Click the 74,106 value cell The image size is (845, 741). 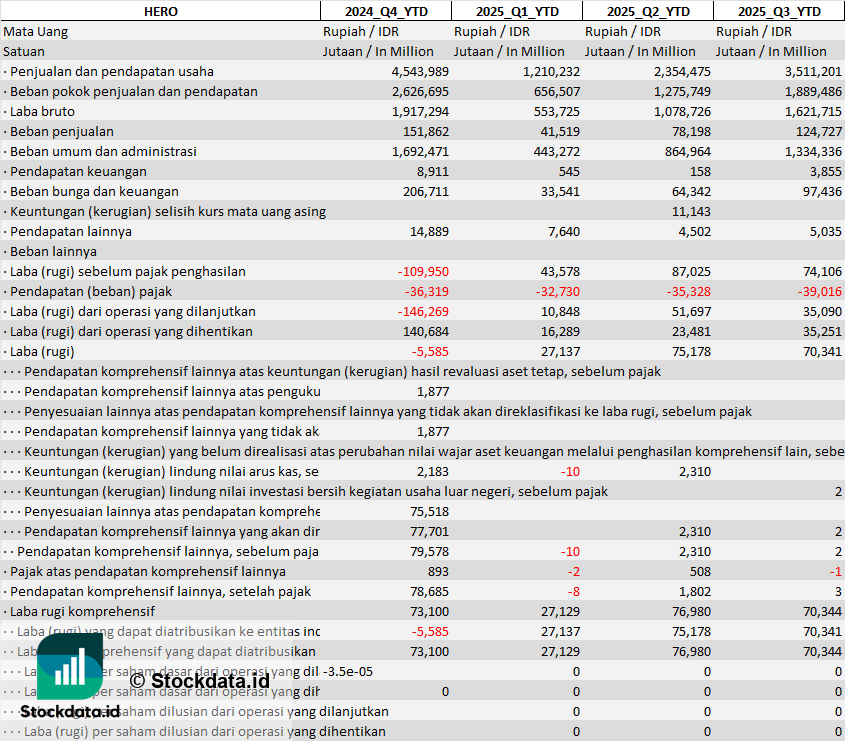pyautogui.click(x=822, y=271)
